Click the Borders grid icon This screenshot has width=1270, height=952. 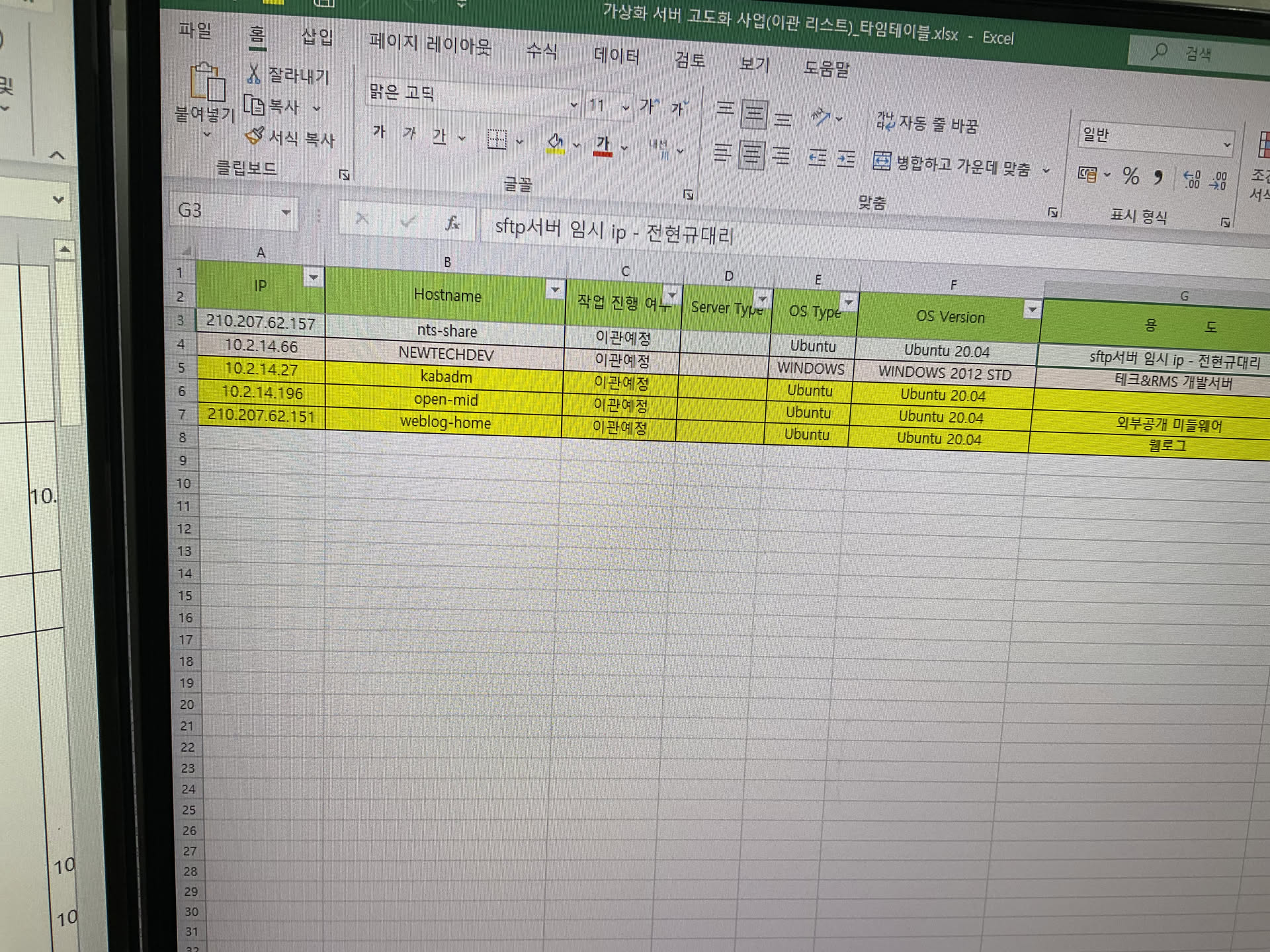[x=496, y=139]
